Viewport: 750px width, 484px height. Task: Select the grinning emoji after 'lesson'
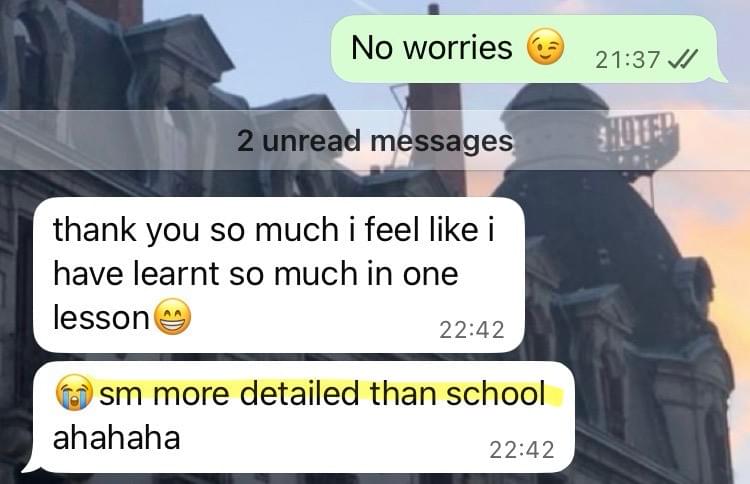click(172, 317)
